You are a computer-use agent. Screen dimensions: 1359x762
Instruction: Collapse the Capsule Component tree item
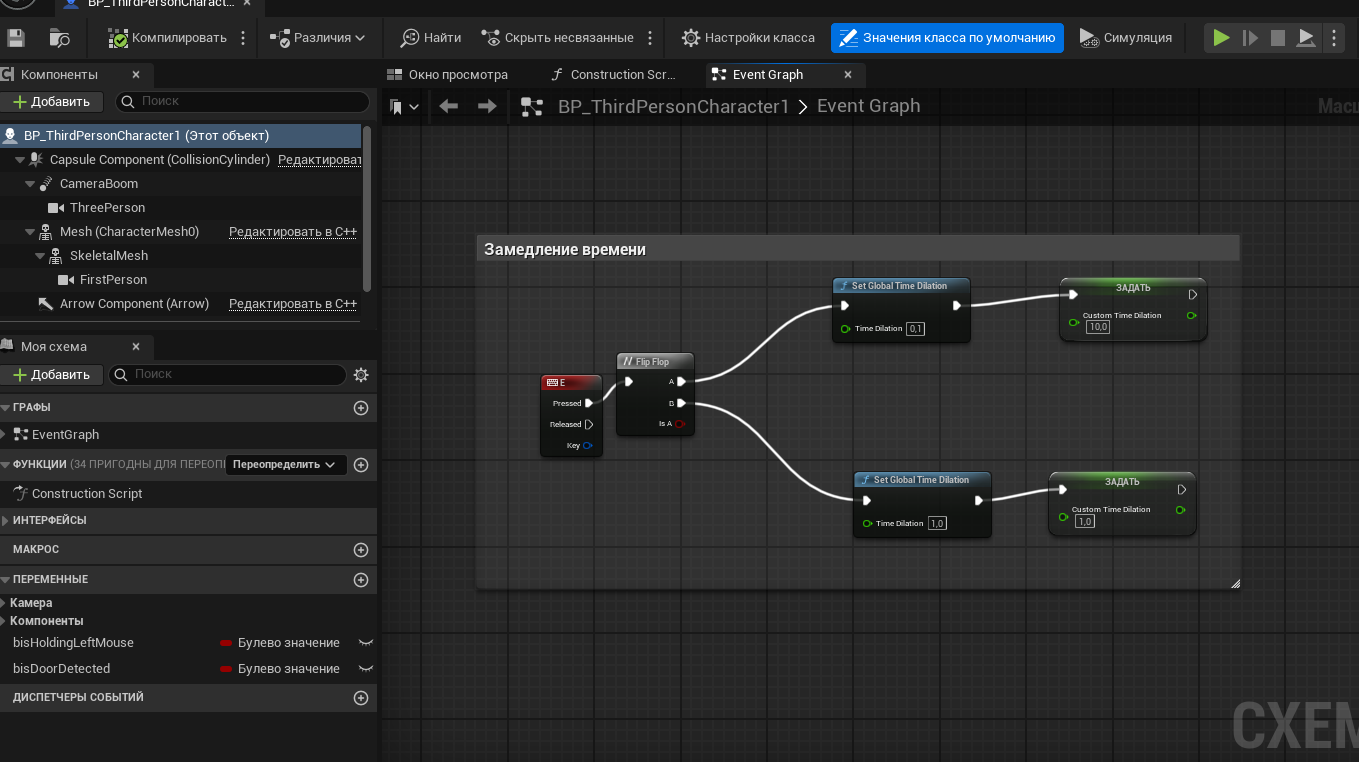[x=20, y=160]
